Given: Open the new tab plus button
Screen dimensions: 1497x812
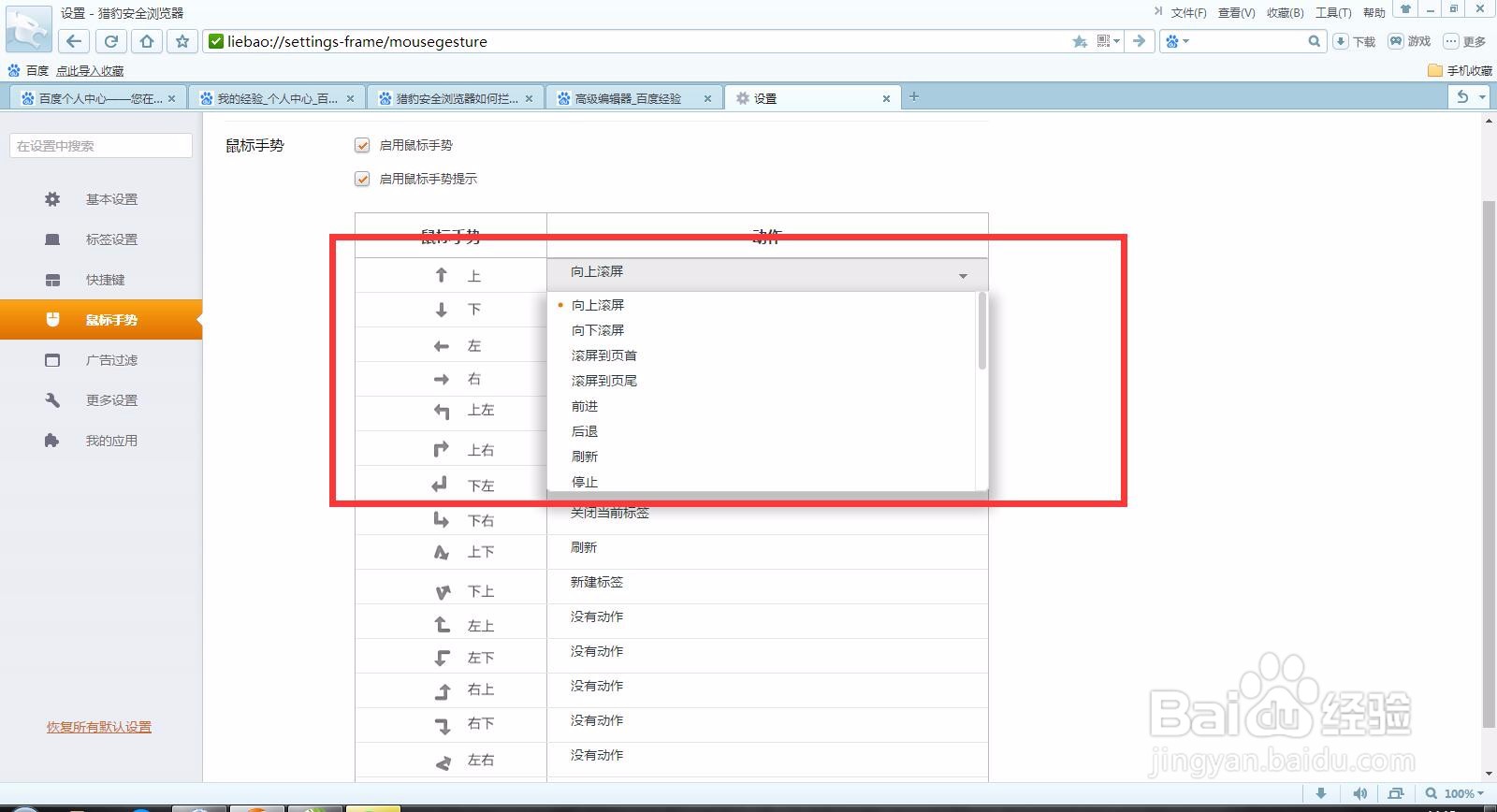Looking at the screenshot, I should point(914,96).
